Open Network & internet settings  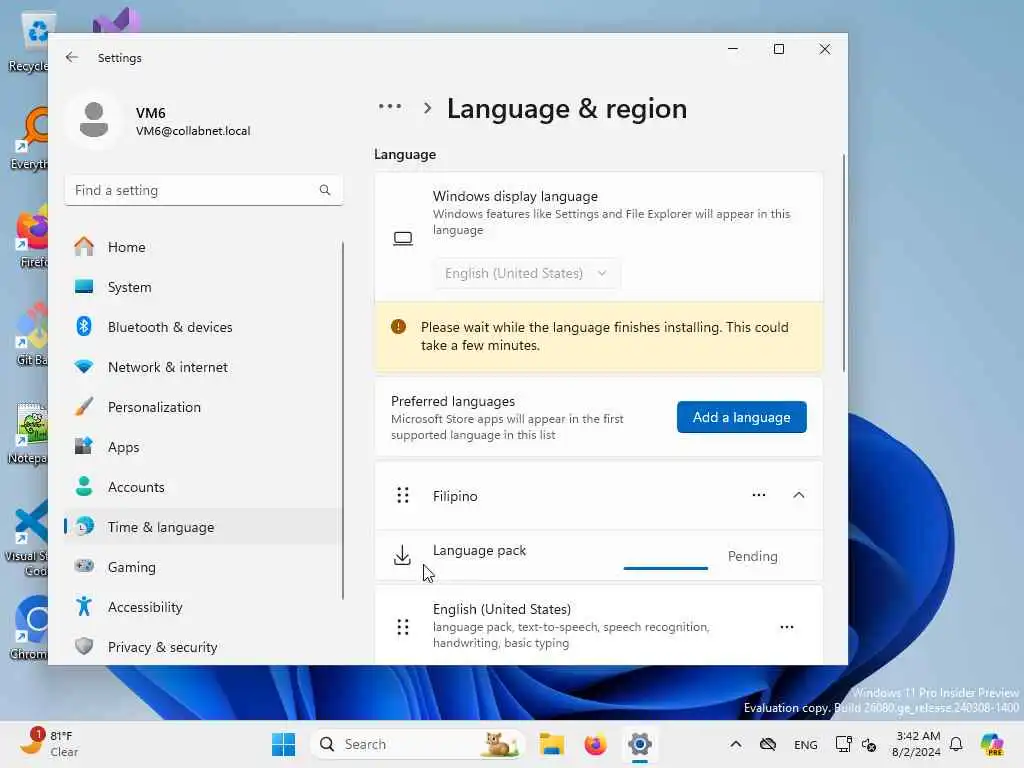[204, 367]
